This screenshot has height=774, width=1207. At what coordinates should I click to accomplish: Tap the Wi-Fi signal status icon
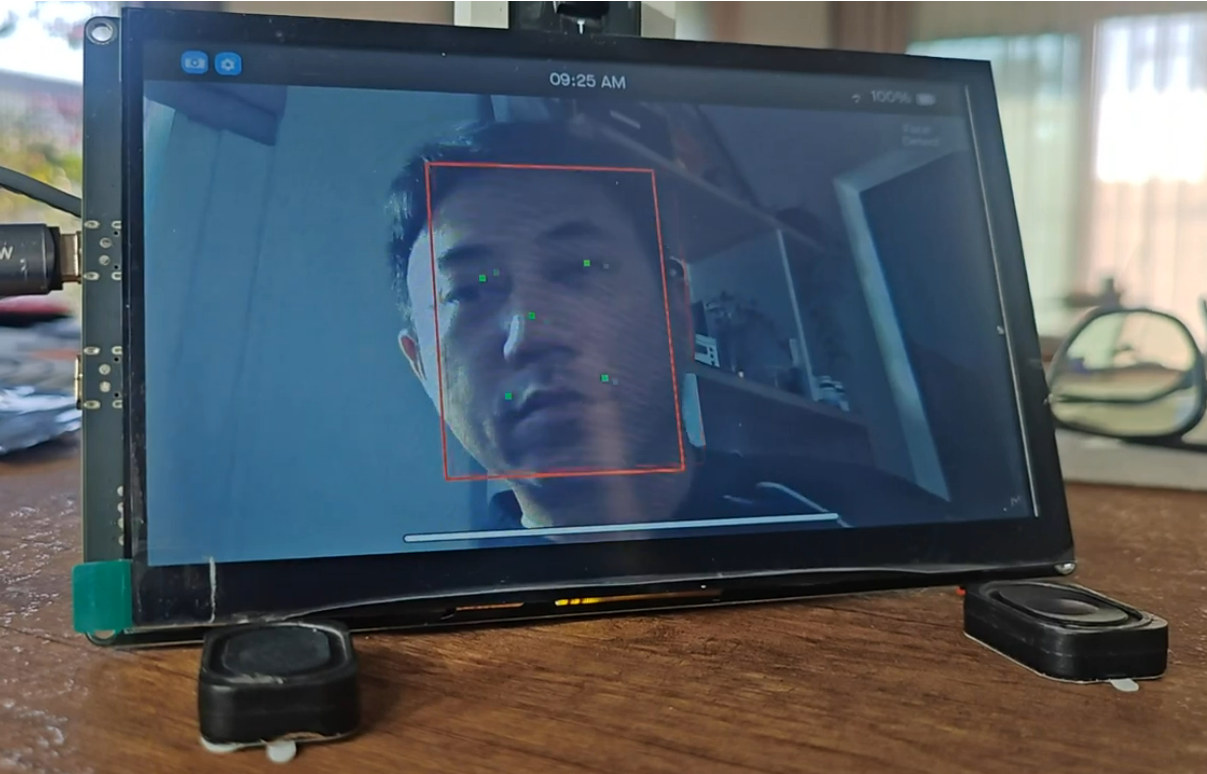click(856, 98)
